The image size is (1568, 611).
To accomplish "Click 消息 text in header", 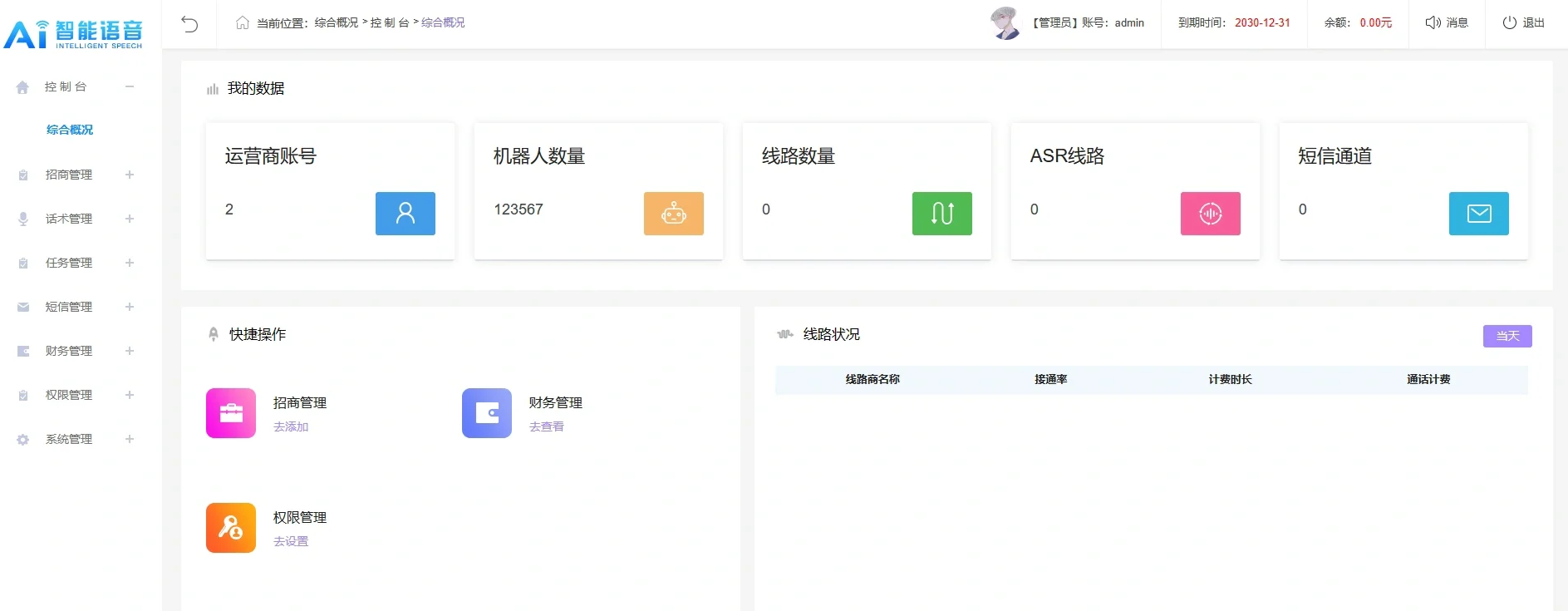I will [x=1457, y=22].
